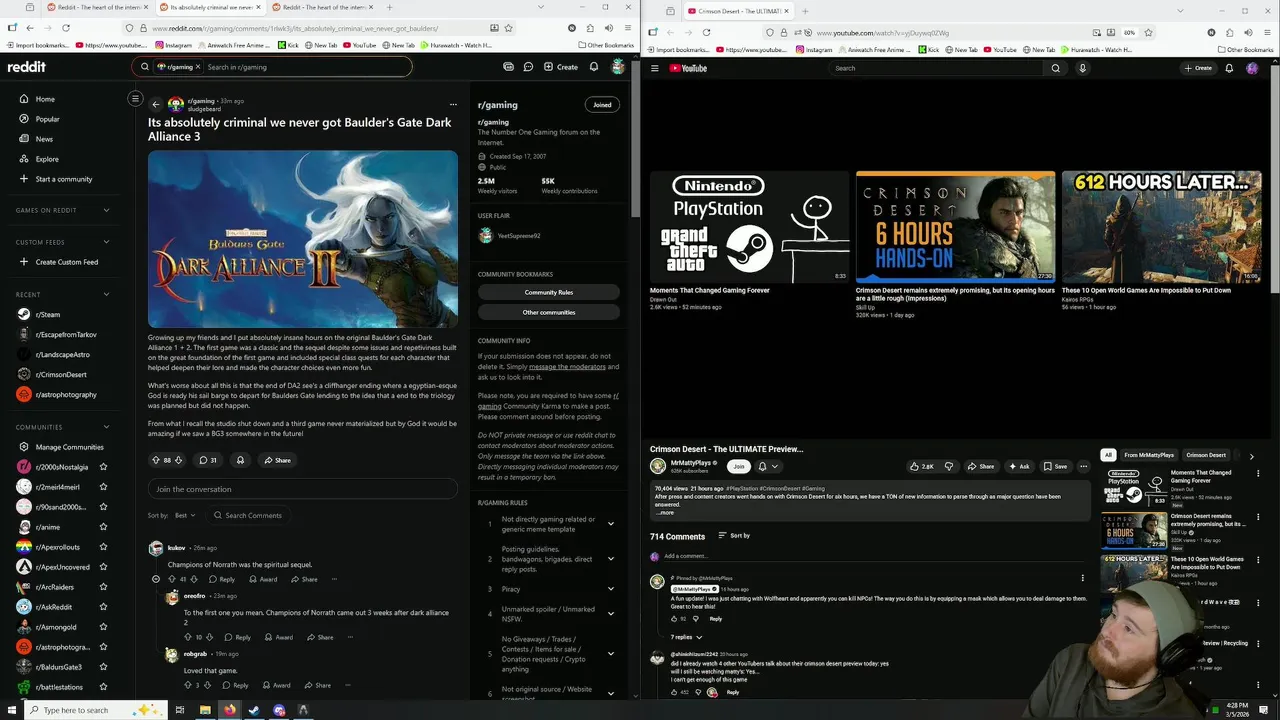Favorite r/Asmongold with star
Viewport: 1280px width, 720px height.
coord(103,627)
